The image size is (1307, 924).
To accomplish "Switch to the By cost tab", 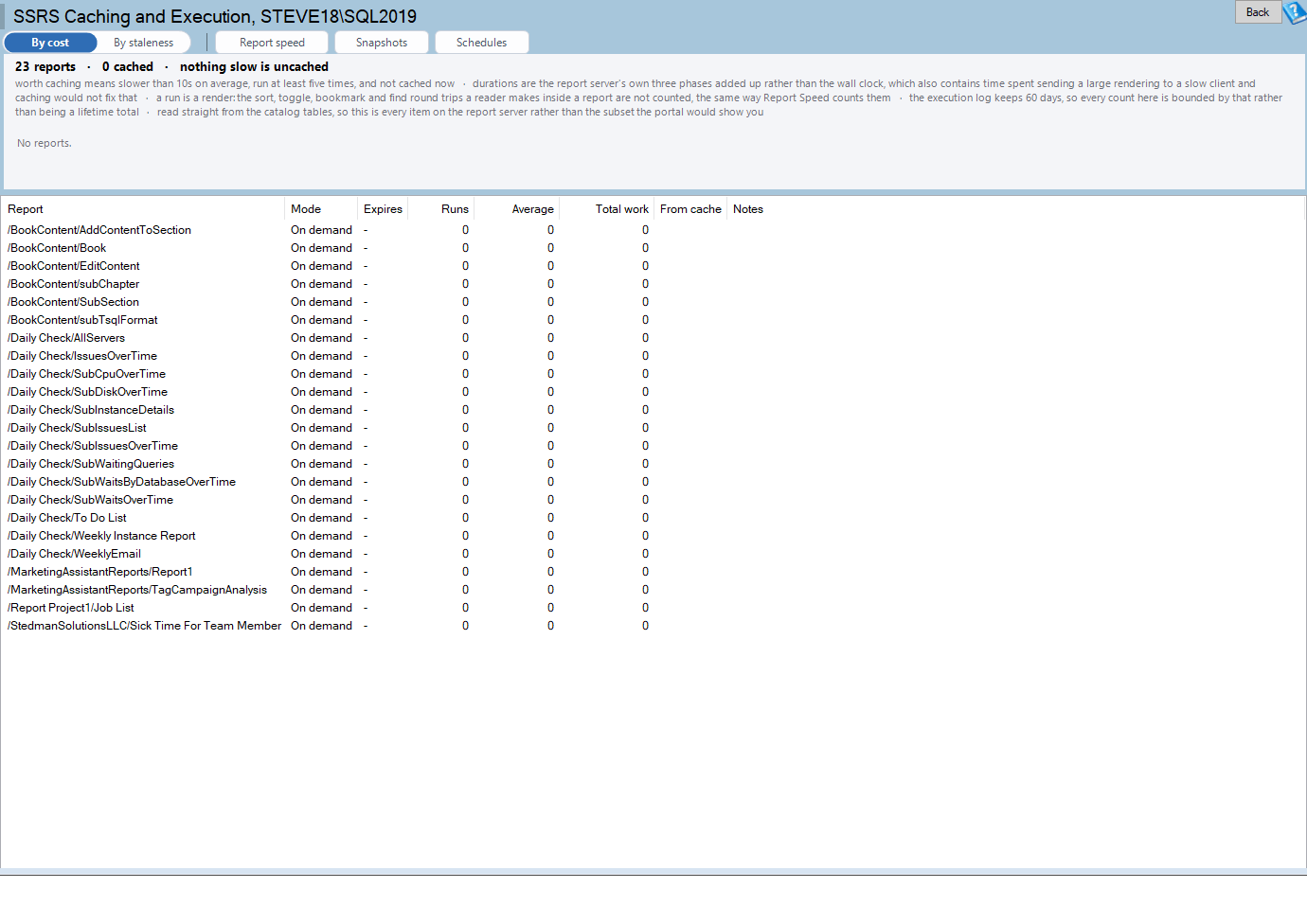I will (x=50, y=43).
